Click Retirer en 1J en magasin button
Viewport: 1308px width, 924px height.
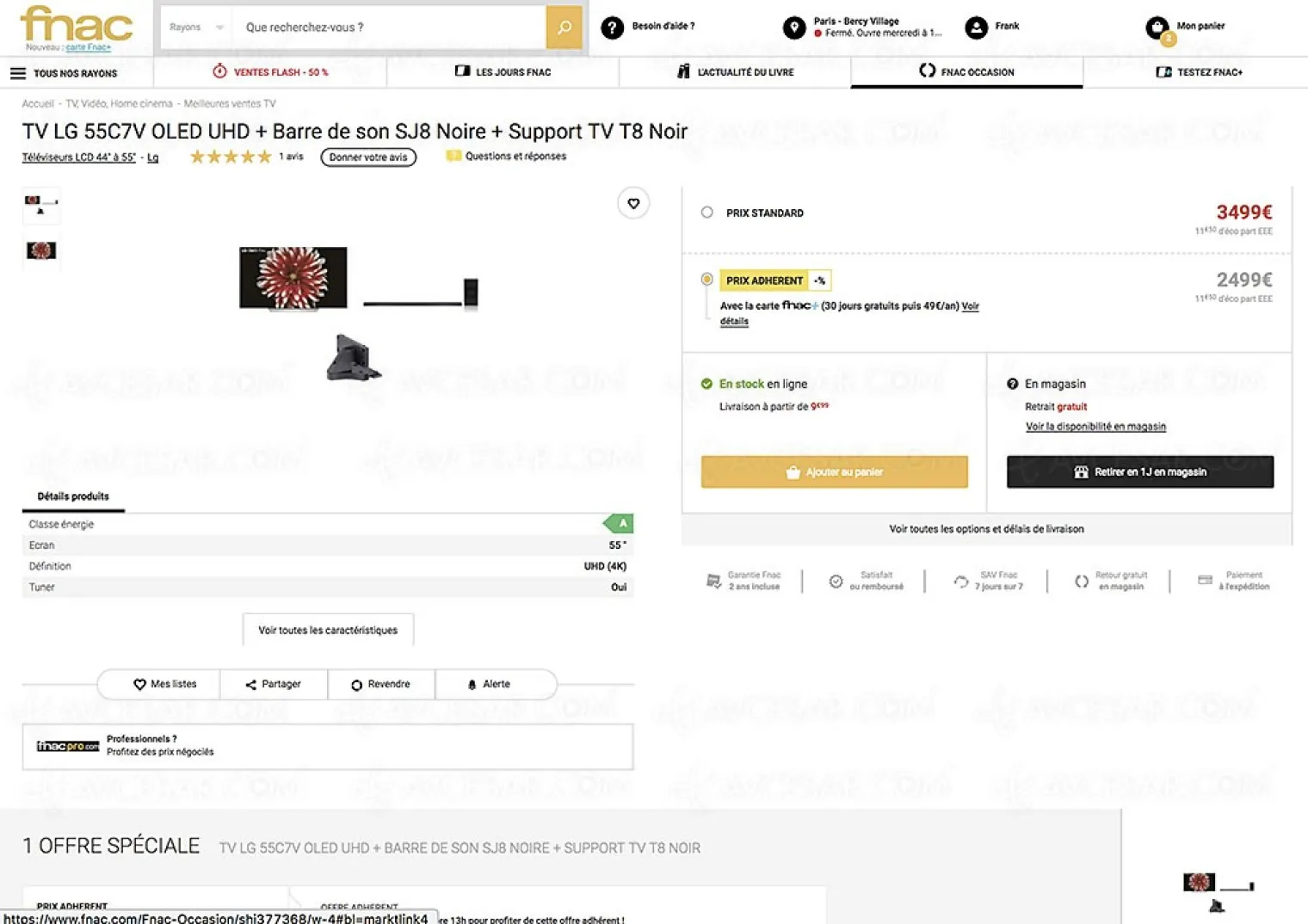(x=1140, y=471)
